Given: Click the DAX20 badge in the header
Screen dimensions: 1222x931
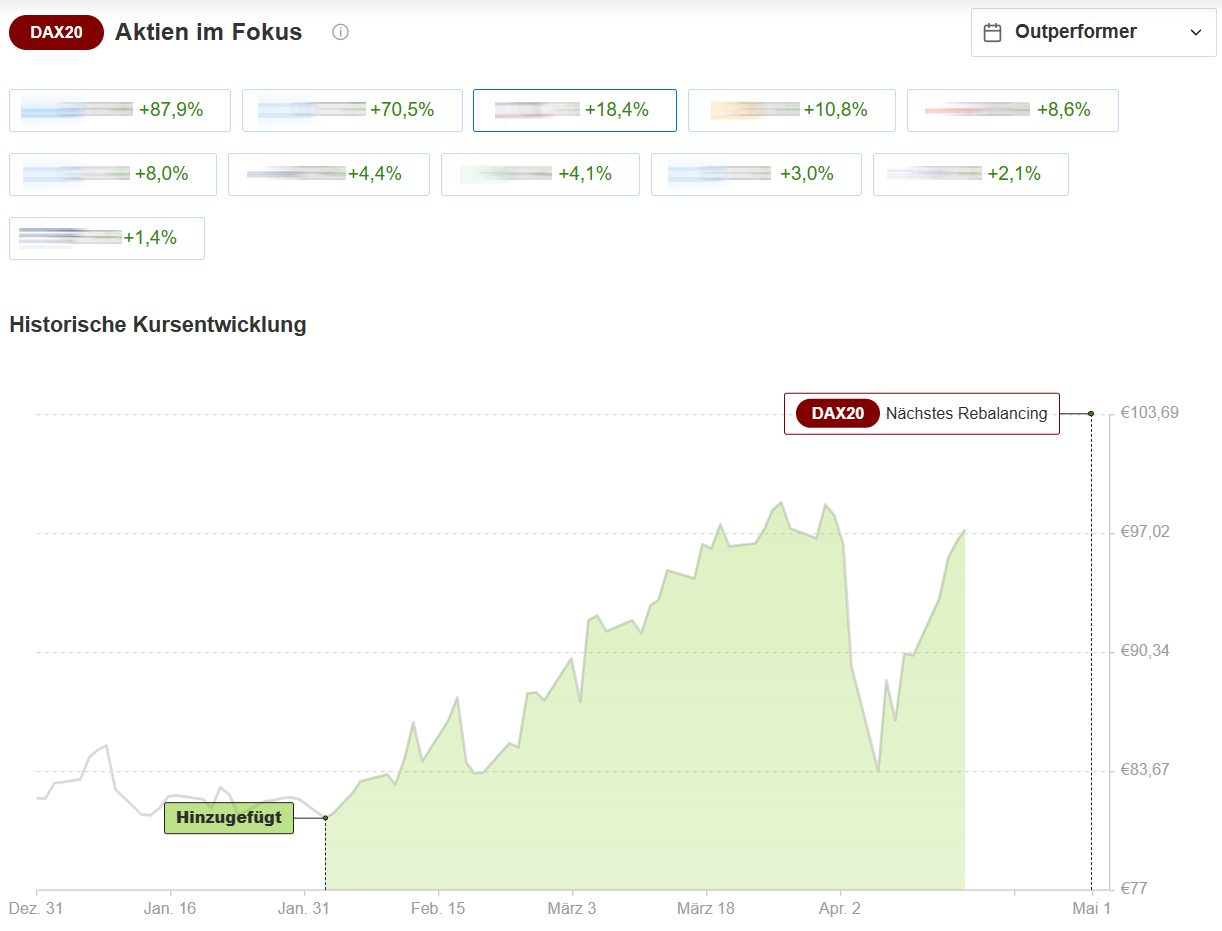Looking at the screenshot, I should point(57,32).
